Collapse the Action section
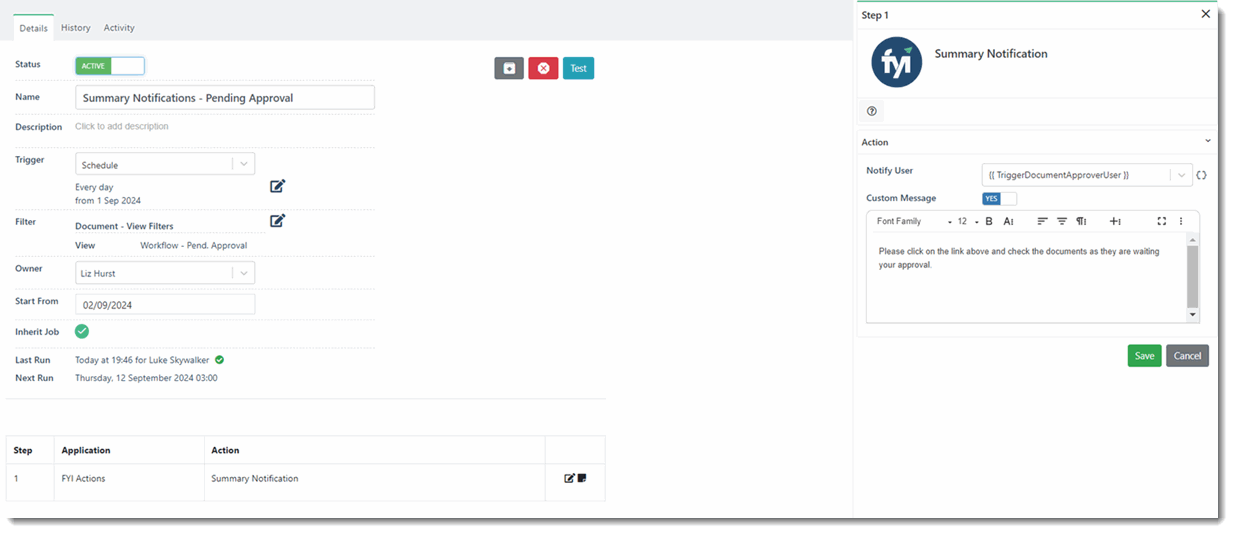 [x=1207, y=142]
